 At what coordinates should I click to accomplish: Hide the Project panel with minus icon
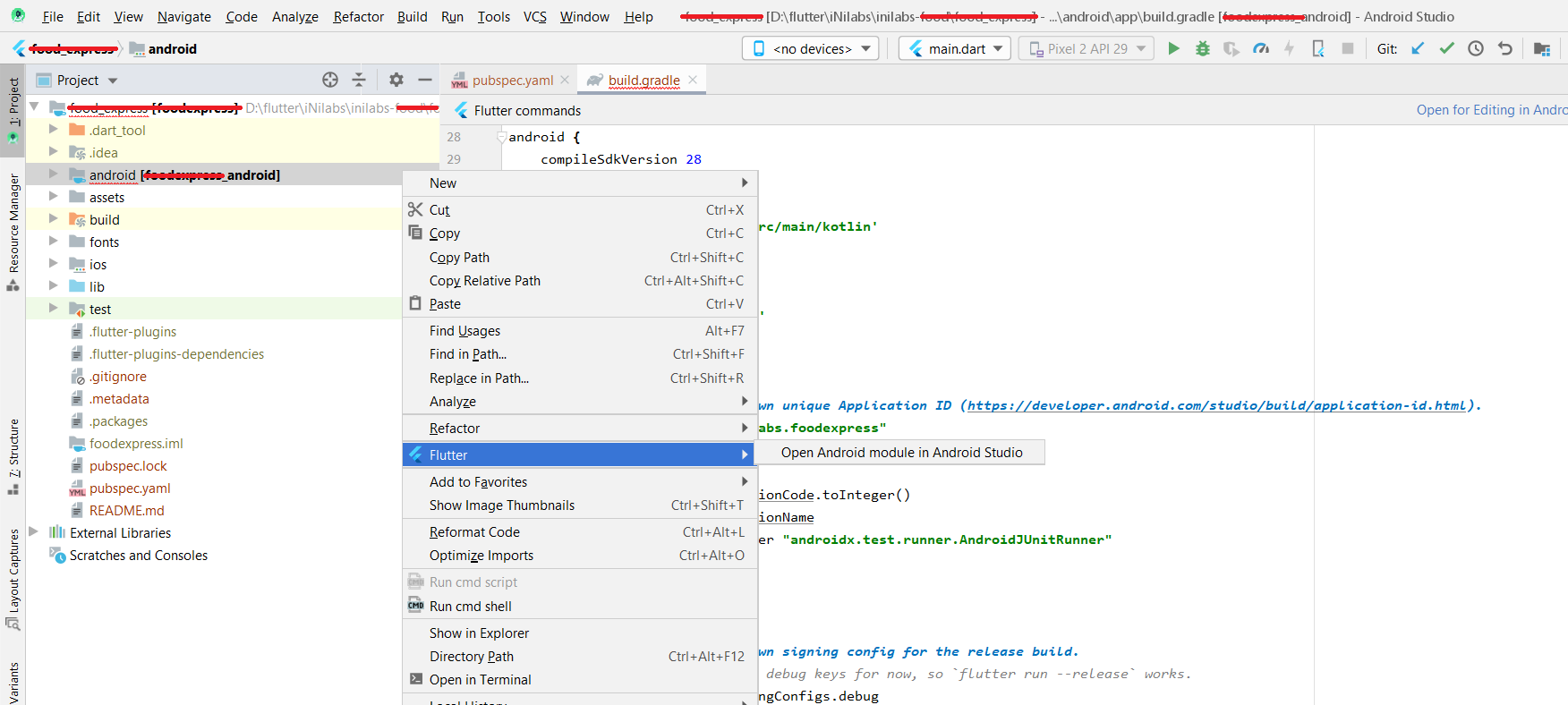pyautogui.click(x=425, y=80)
